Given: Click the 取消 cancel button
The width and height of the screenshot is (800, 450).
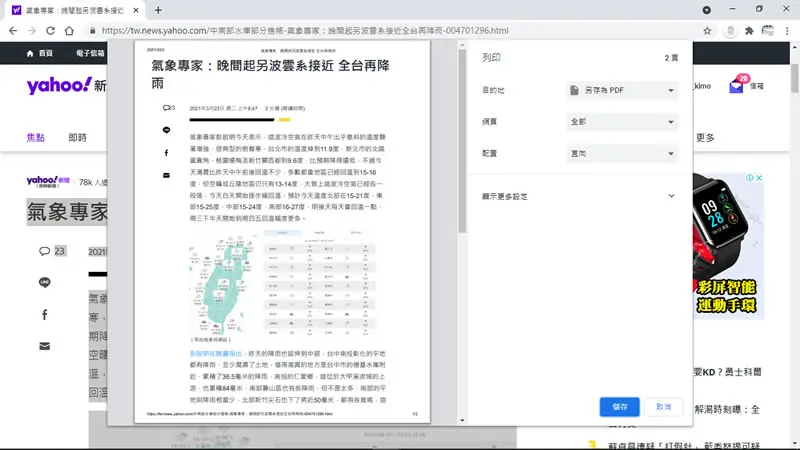Looking at the screenshot, I should pyautogui.click(x=663, y=407).
